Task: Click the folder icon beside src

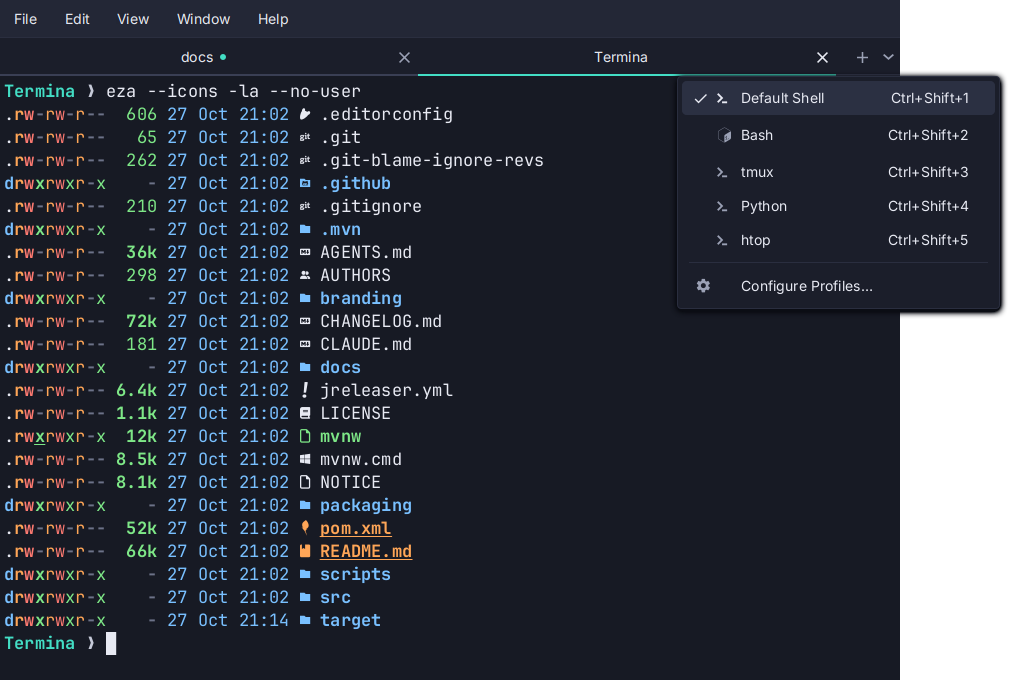Action: 305,597
